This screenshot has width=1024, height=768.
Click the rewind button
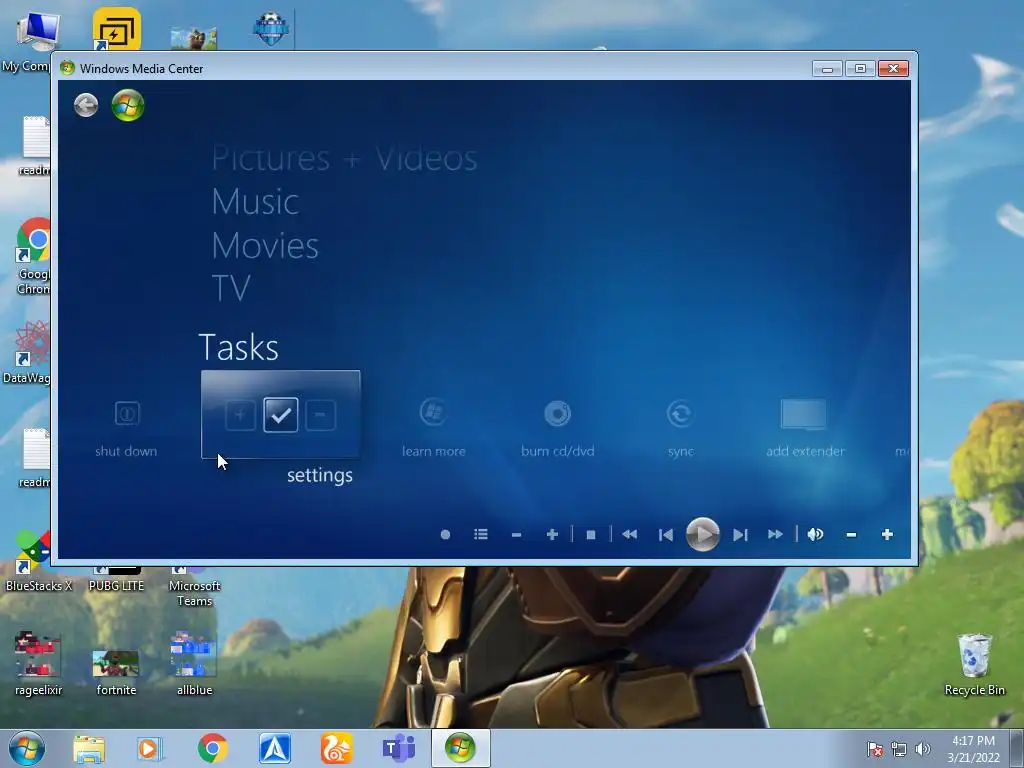pyautogui.click(x=630, y=535)
